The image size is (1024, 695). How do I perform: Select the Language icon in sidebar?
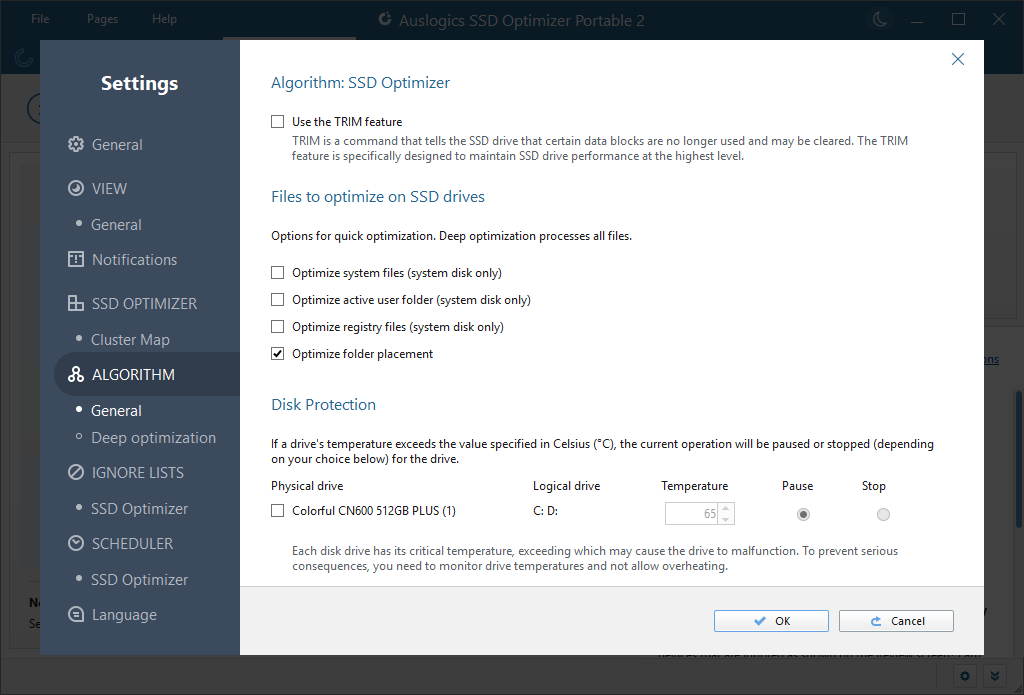tap(75, 614)
